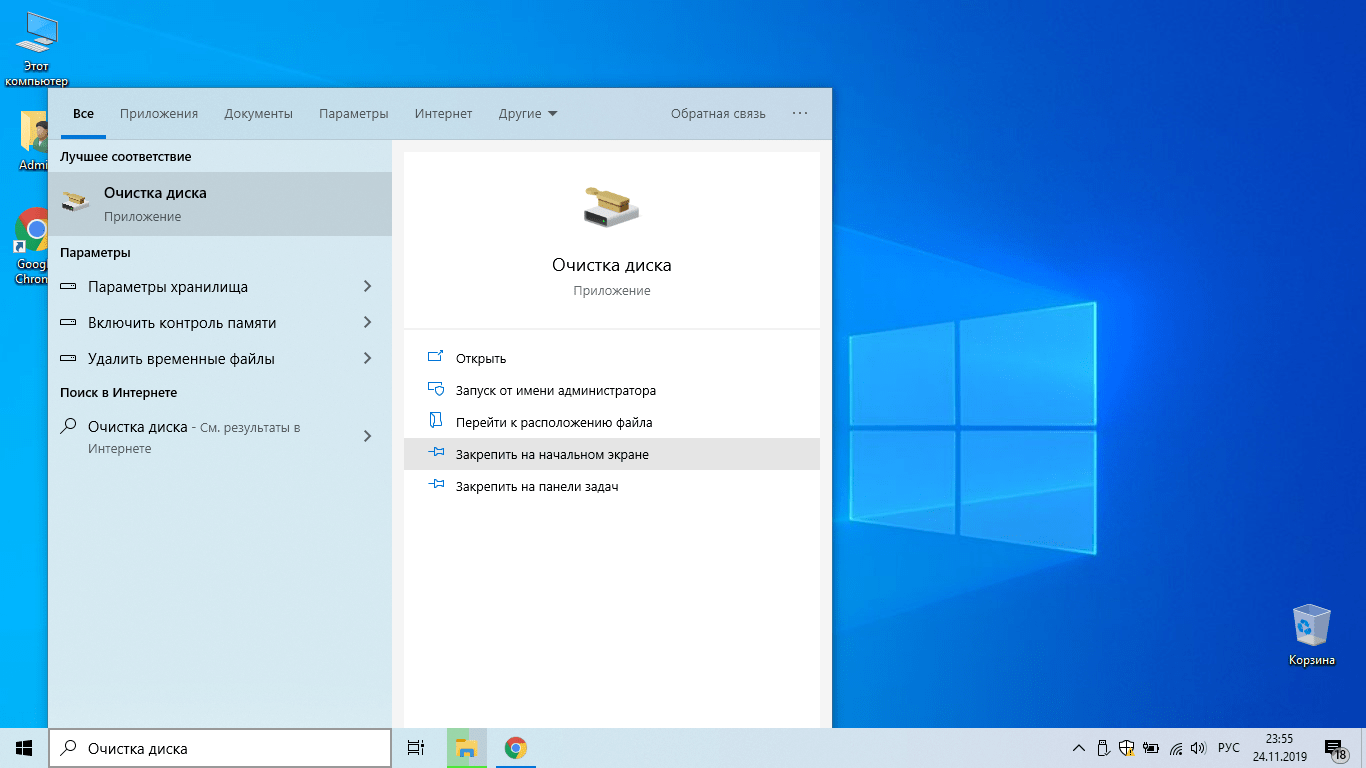This screenshot has height=768, width=1366.
Task: Click the Обратная связь link
Action: point(718,114)
